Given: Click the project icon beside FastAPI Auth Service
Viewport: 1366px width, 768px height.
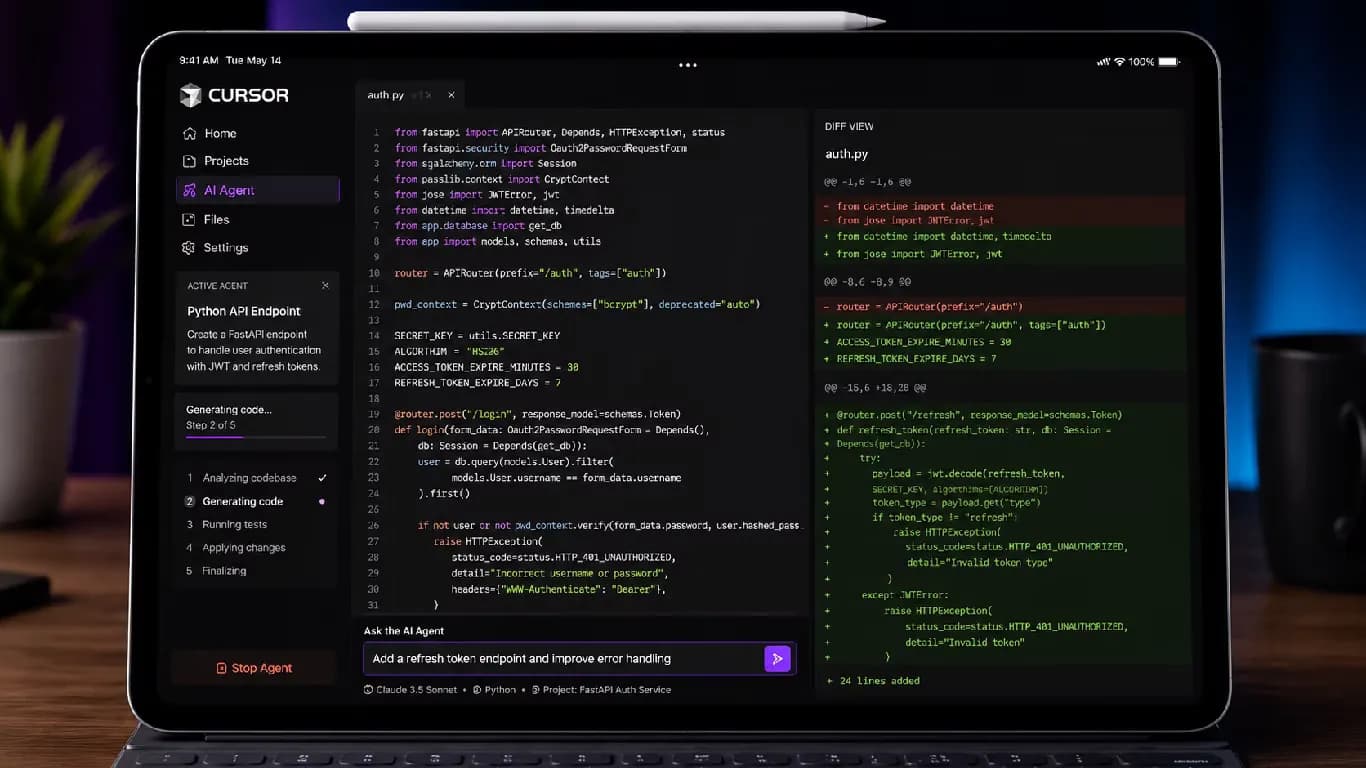Looking at the screenshot, I should point(535,689).
